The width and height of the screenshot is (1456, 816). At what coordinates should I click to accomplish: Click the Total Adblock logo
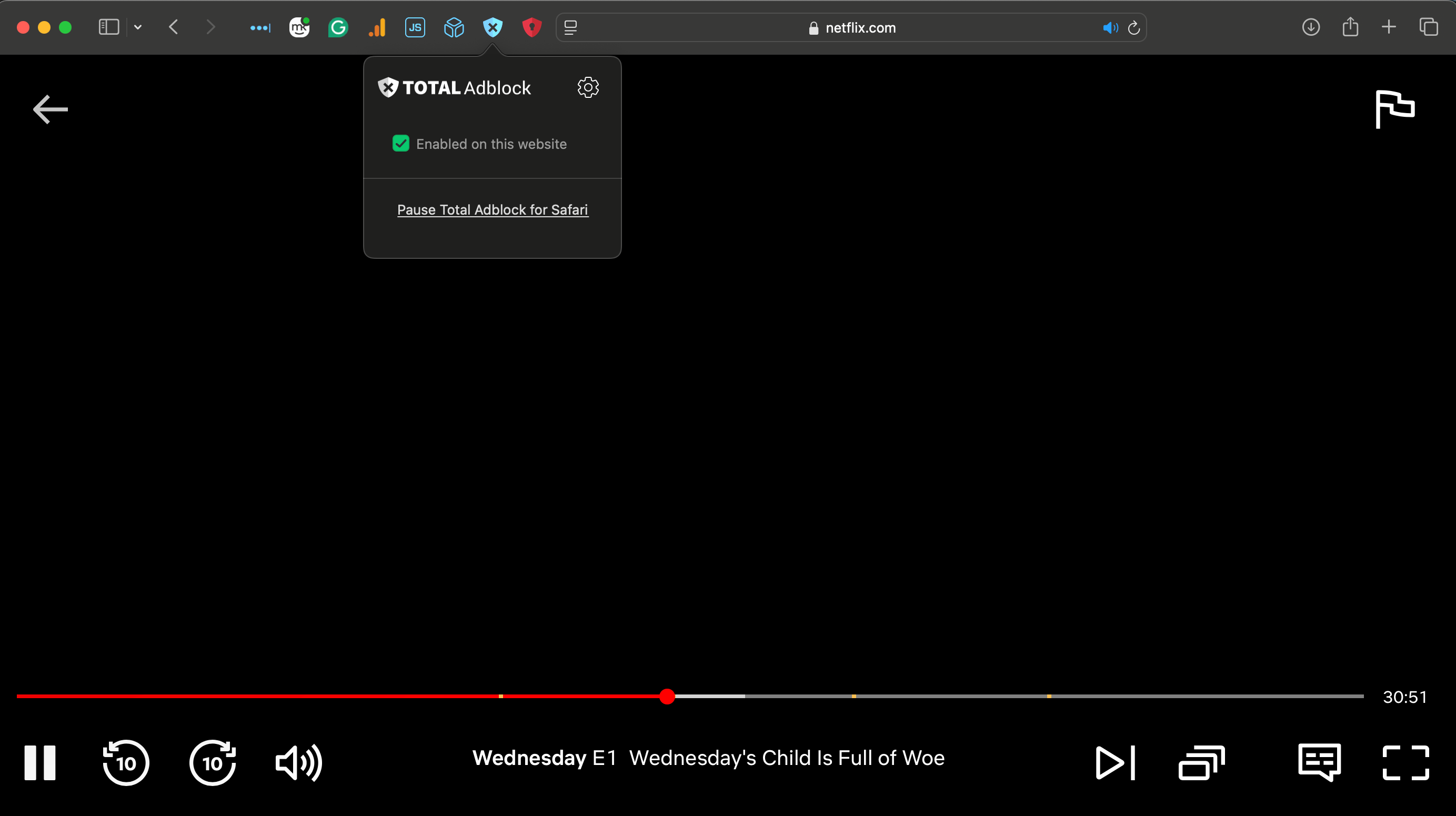tap(454, 87)
